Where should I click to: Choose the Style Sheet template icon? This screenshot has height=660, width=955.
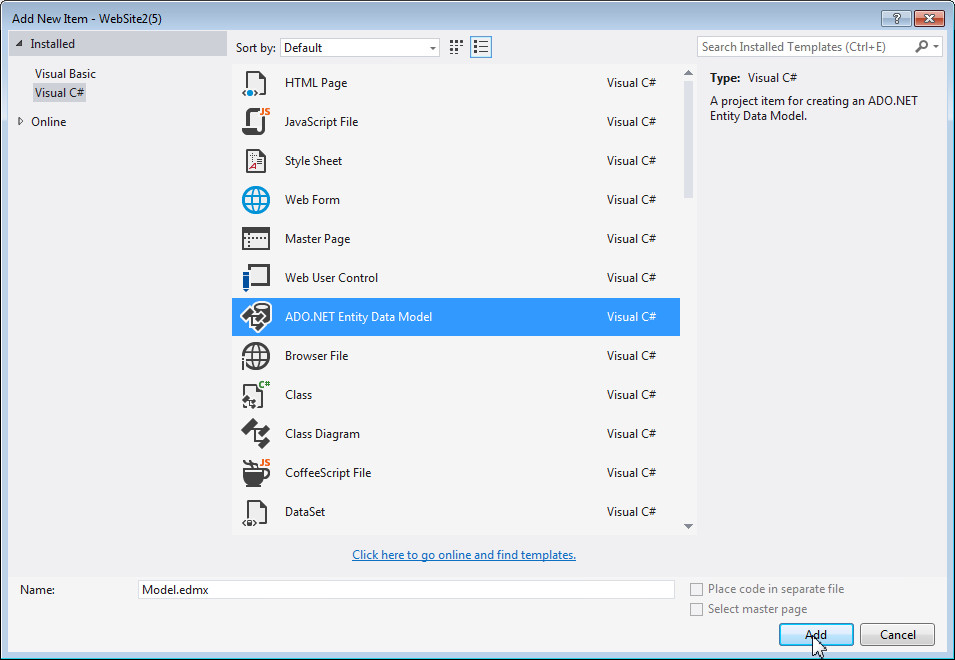point(256,160)
